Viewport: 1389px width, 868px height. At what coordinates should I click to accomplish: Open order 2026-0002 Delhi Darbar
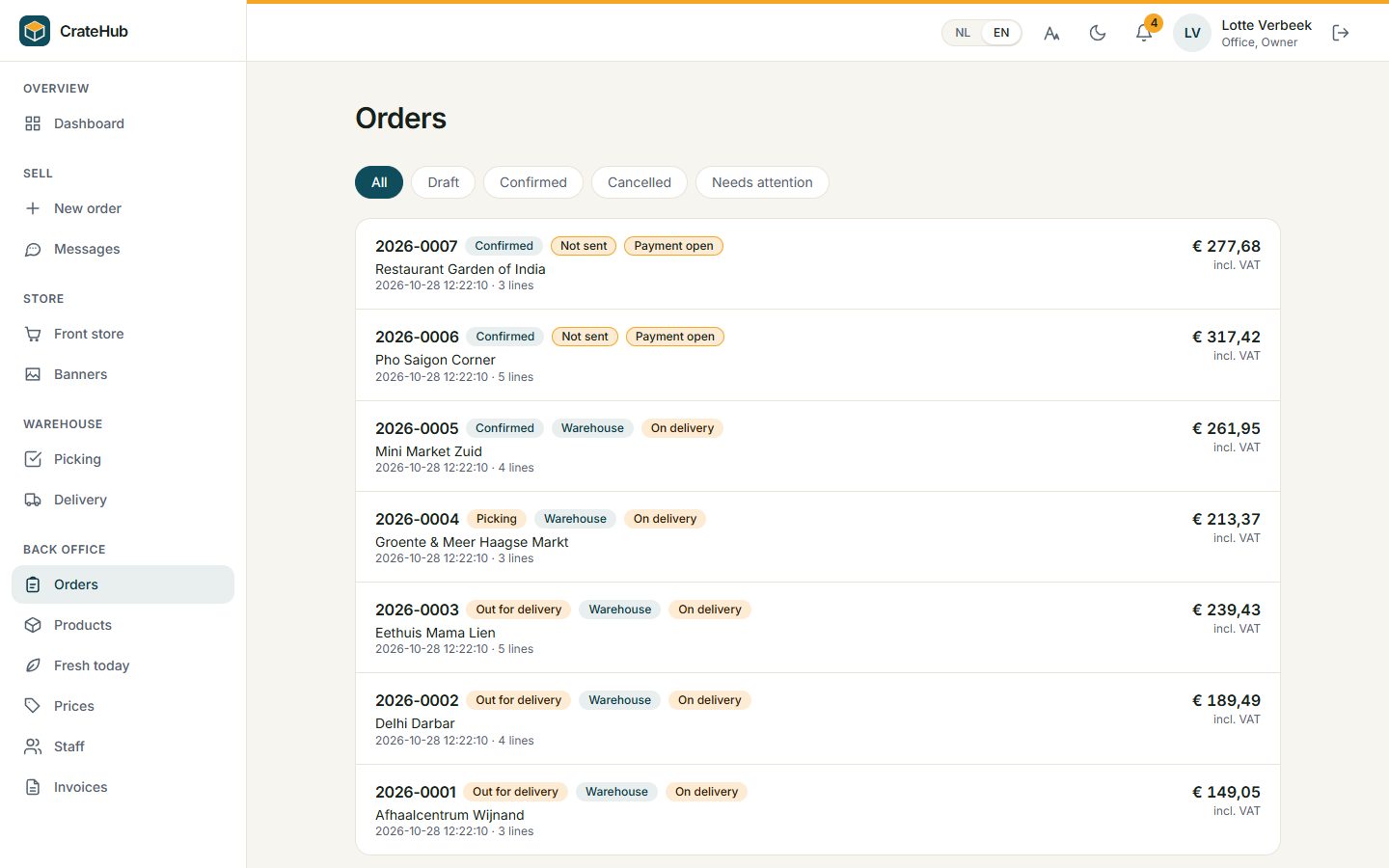pos(818,719)
